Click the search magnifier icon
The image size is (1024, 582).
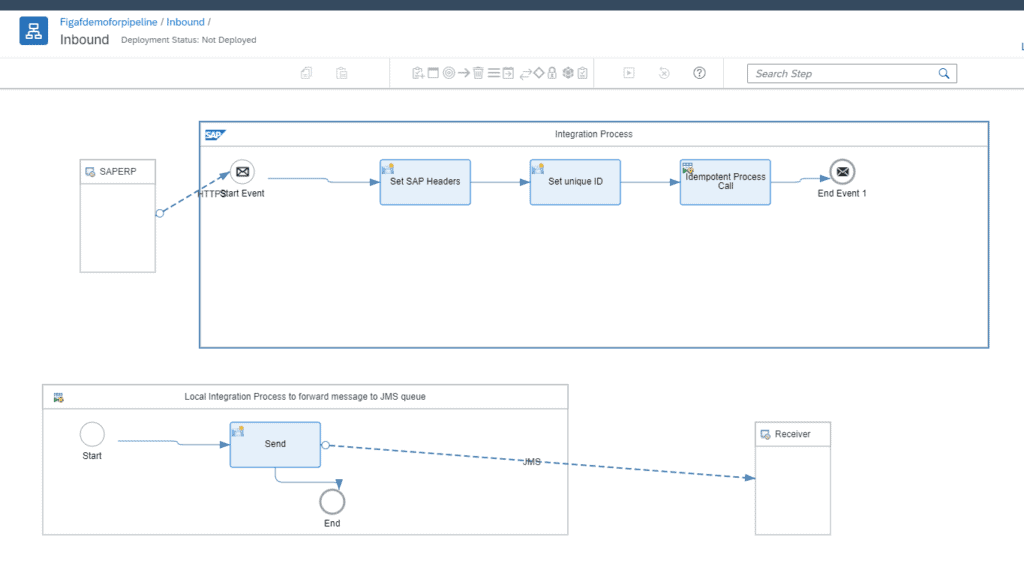click(x=944, y=74)
